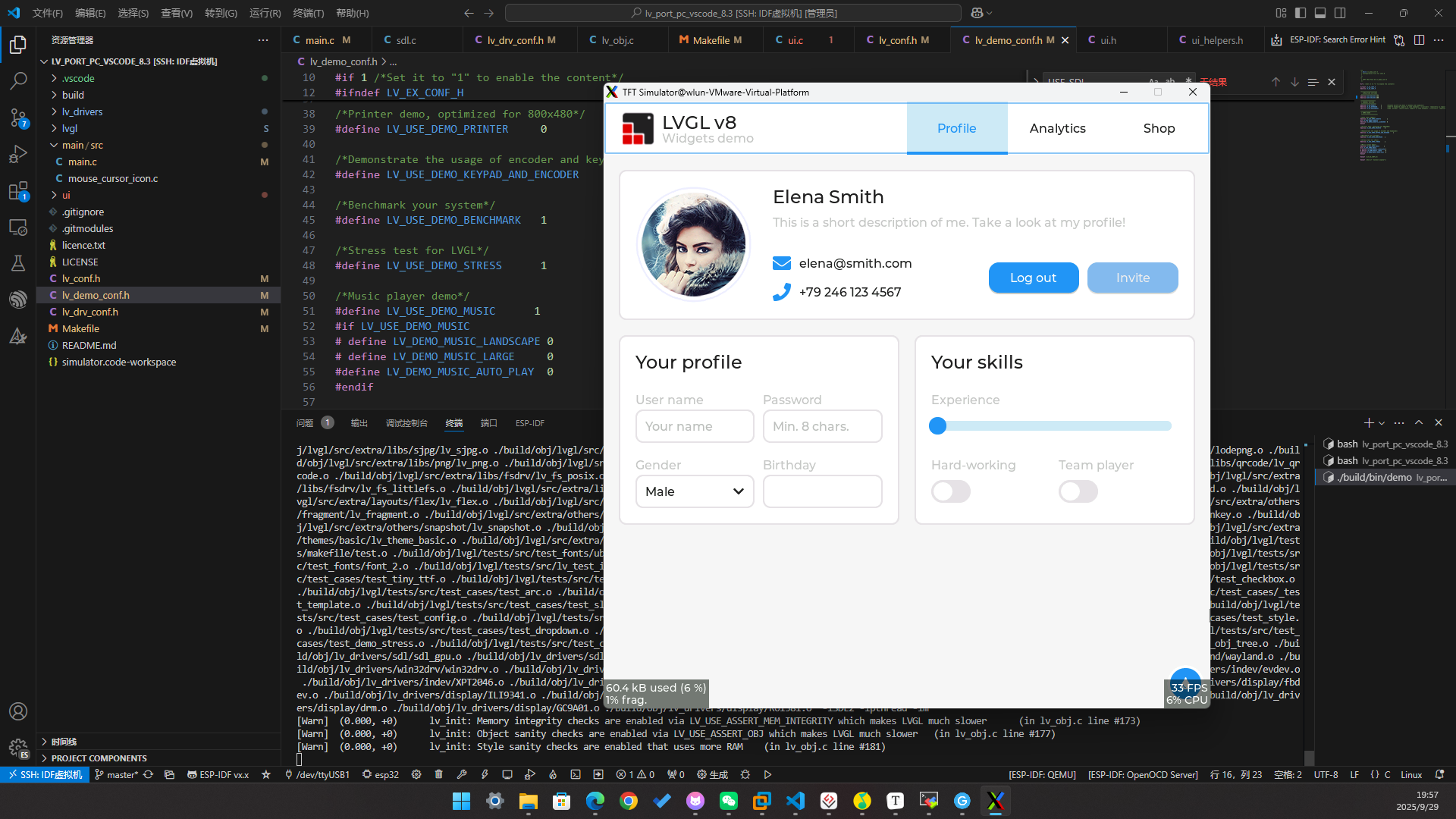Image resolution: width=1456 pixels, height=819 pixels.
Task: Click the ESP-IDF monitor device icon
Action: [x=507, y=774]
